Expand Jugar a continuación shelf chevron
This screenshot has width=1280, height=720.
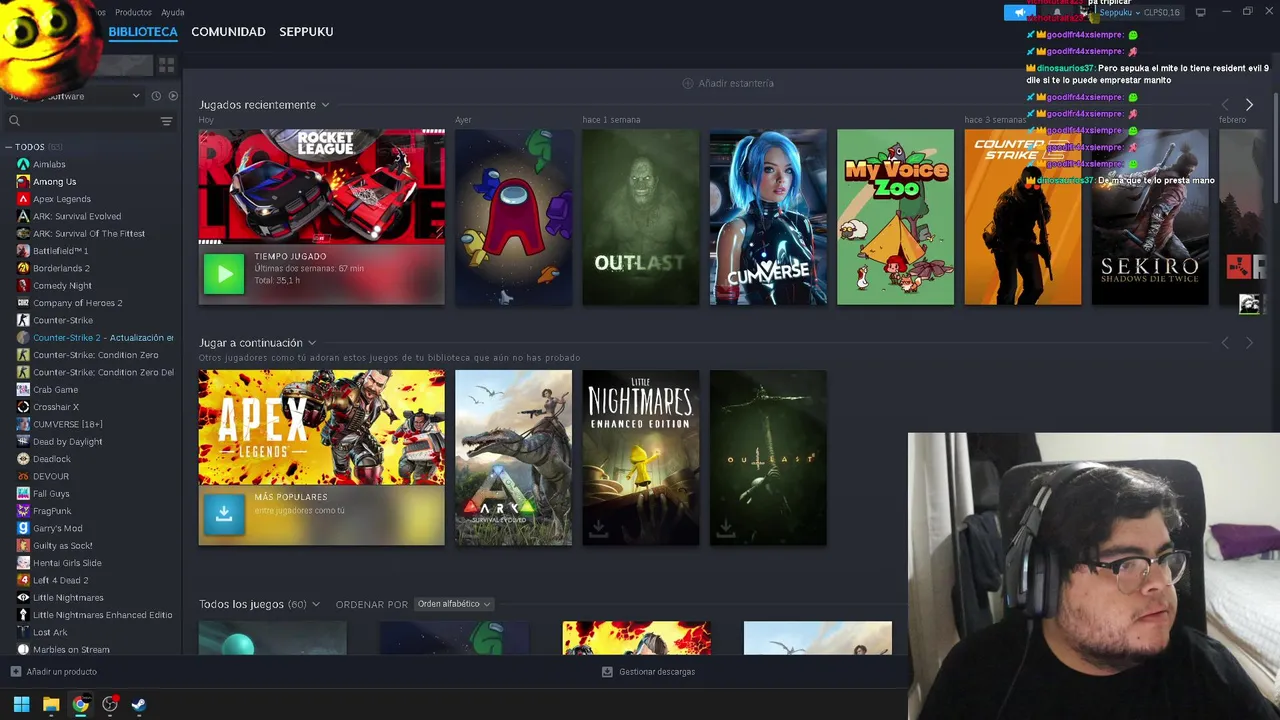(312, 343)
